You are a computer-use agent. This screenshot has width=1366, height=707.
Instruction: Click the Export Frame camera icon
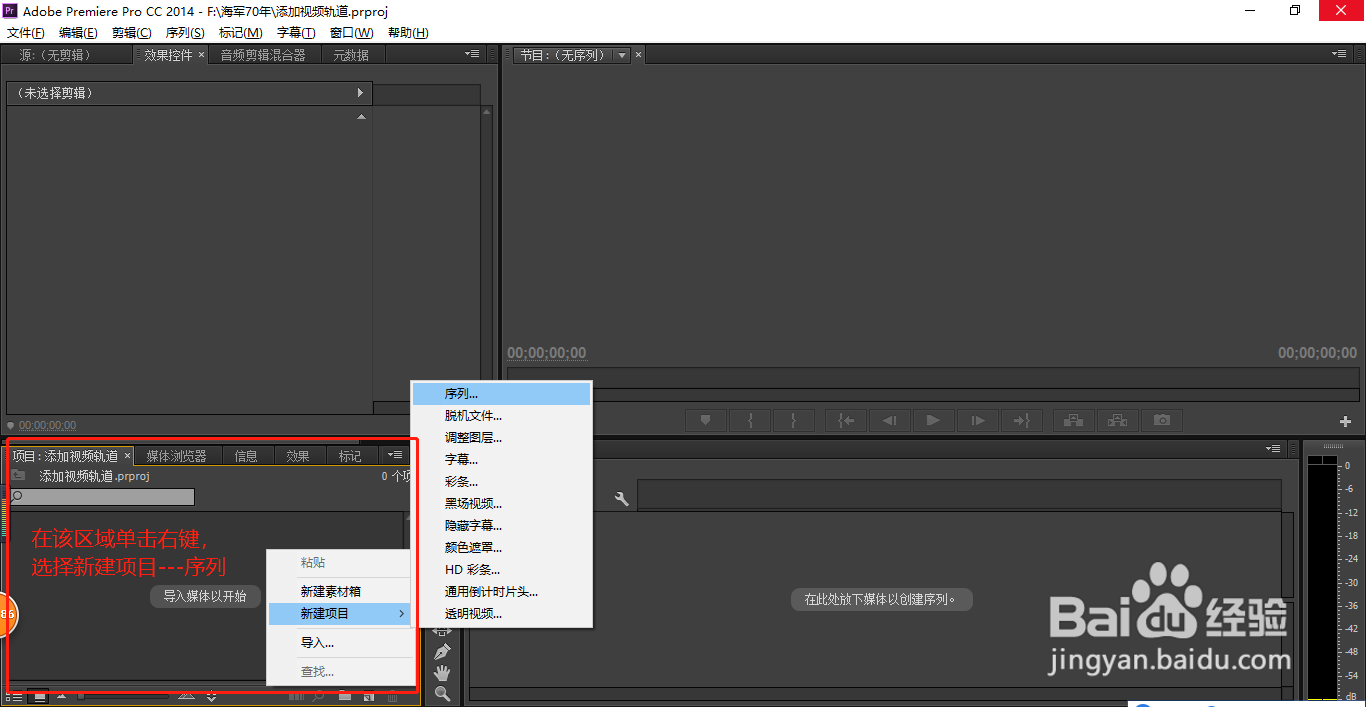1162,420
